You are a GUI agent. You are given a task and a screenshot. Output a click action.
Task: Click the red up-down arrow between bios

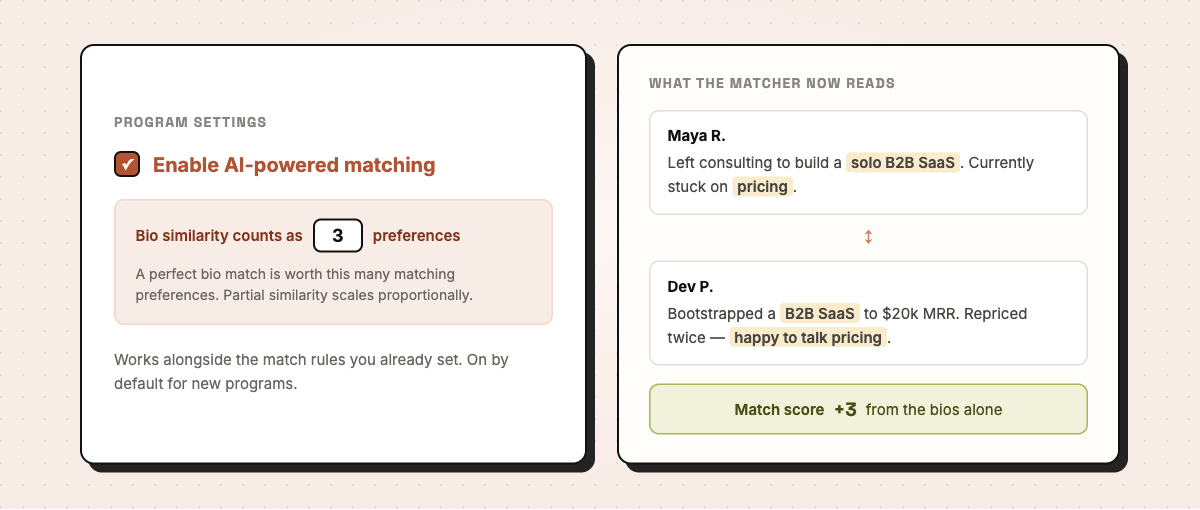click(868, 237)
